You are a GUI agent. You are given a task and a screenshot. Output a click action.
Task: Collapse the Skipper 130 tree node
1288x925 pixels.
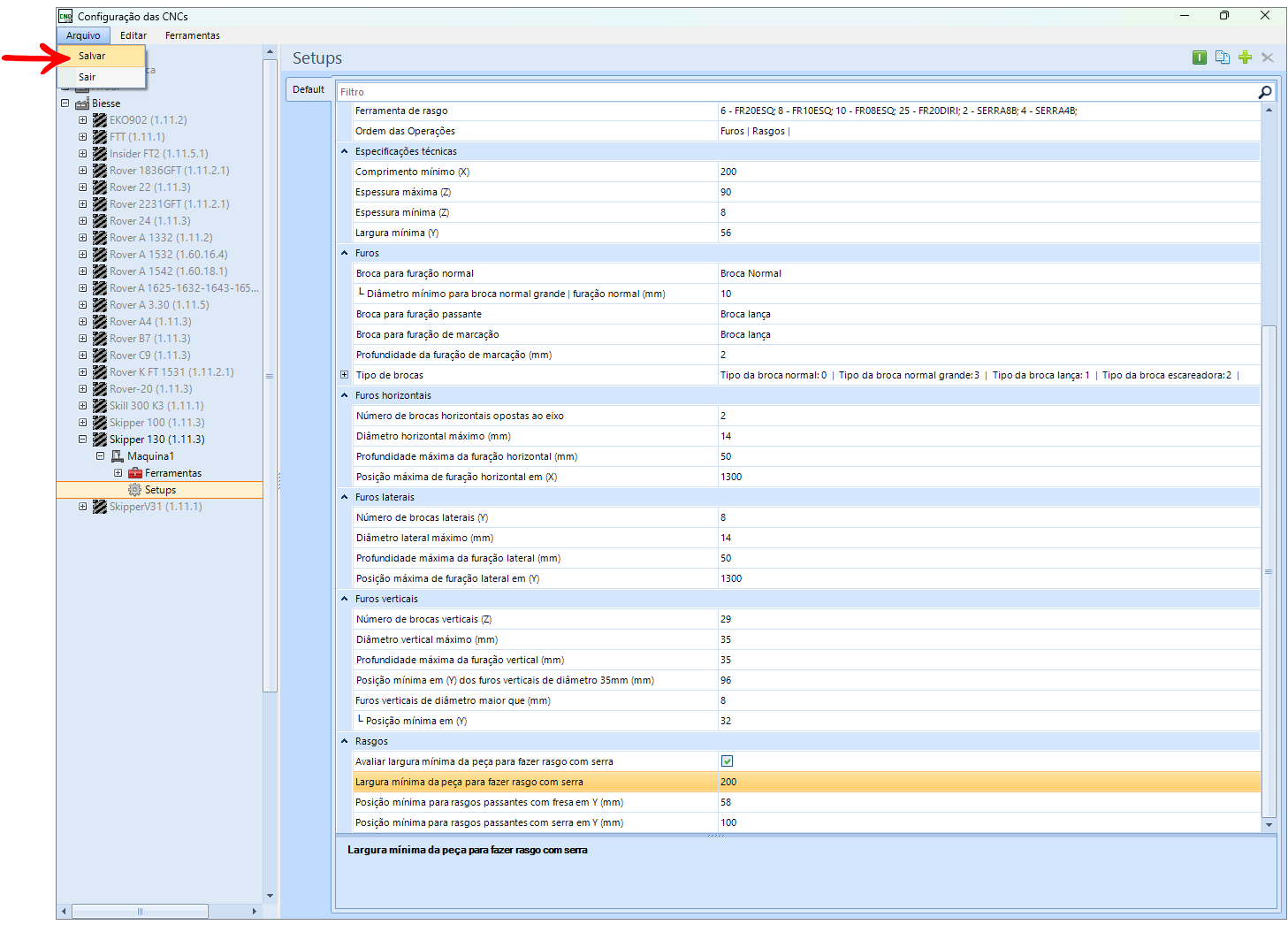(83, 440)
